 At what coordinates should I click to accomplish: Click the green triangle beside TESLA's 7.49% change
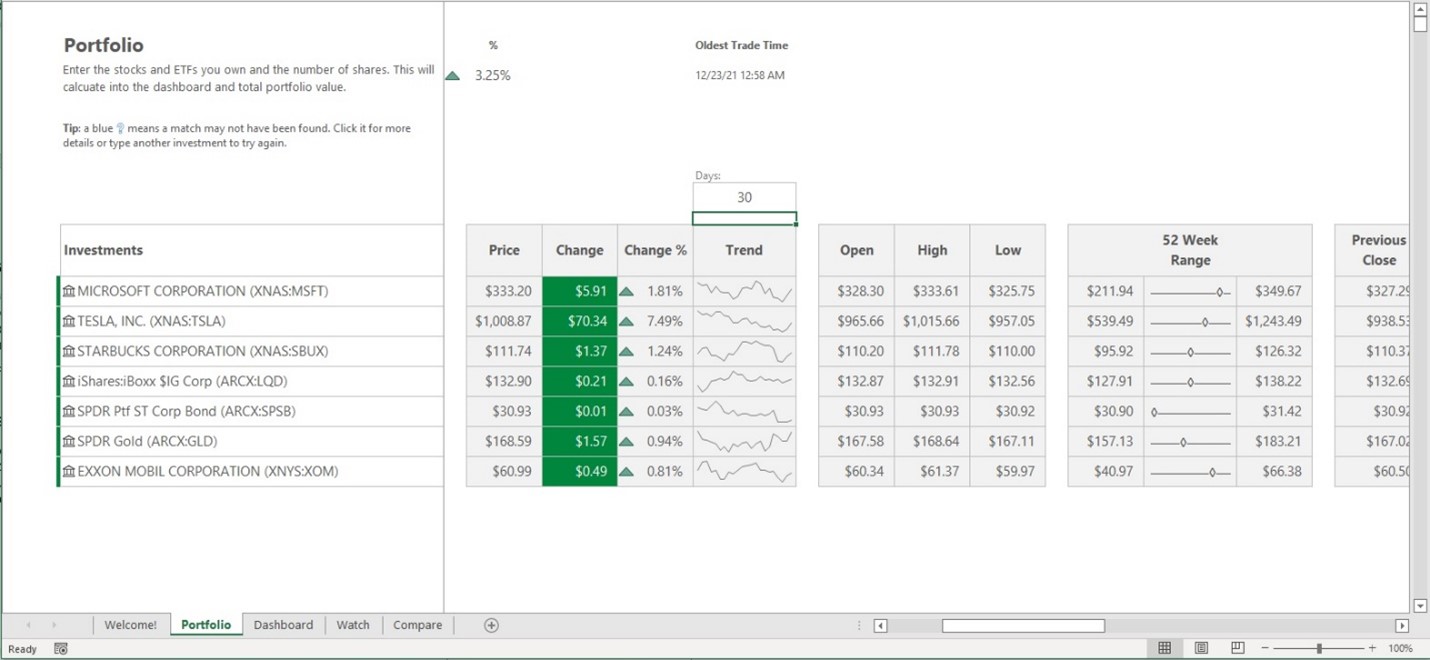tap(628, 321)
